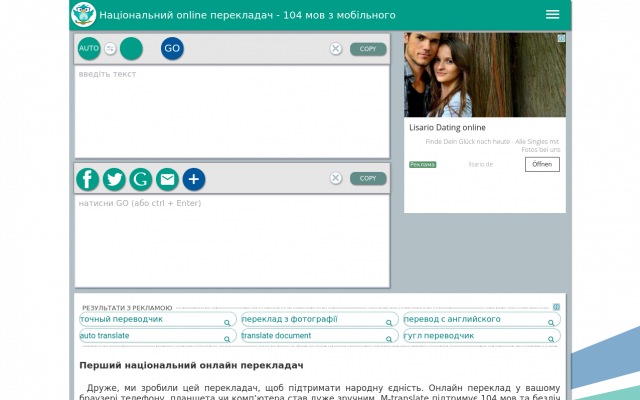Search 'translate document' suggestion
Screen dimensions: 640x400
pyautogui.click(x=320, y=336)
